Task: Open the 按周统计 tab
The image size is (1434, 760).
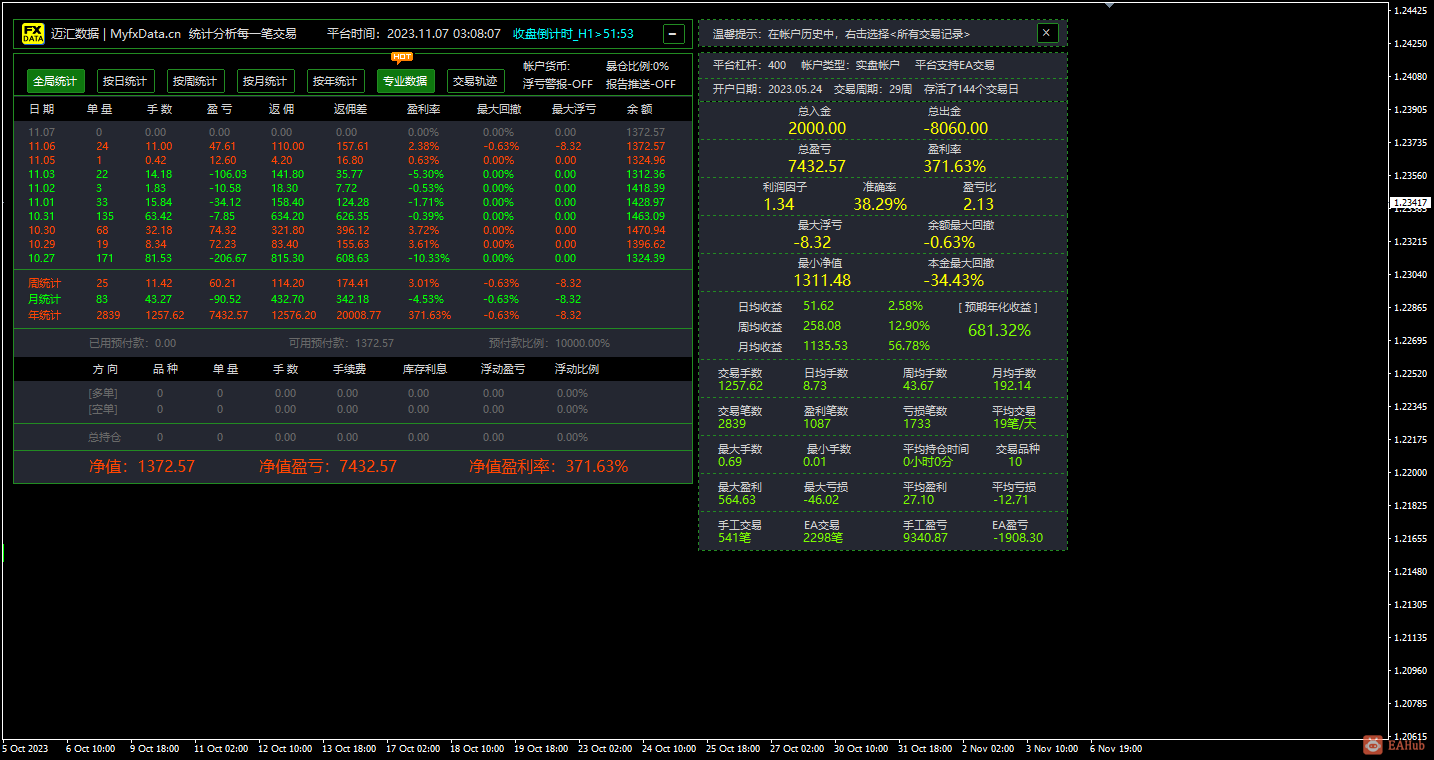Action: pyautogui.click(x=195, y=81)
